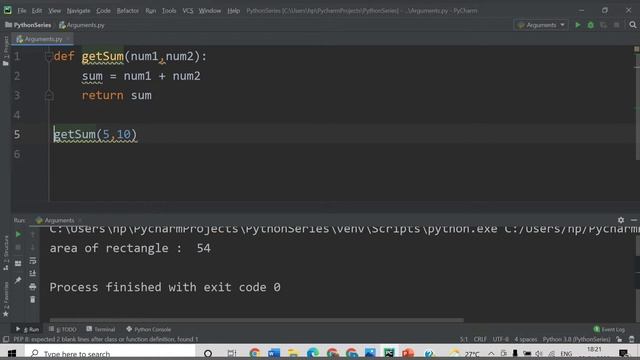Open the Code menu
640x360 pixels.
pos(103,11)
